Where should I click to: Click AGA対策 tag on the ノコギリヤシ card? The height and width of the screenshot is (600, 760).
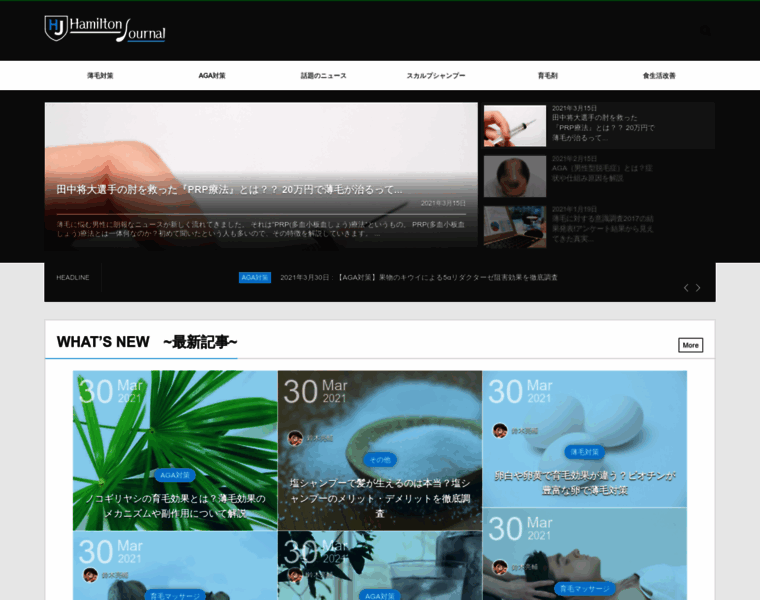[175, 475]
